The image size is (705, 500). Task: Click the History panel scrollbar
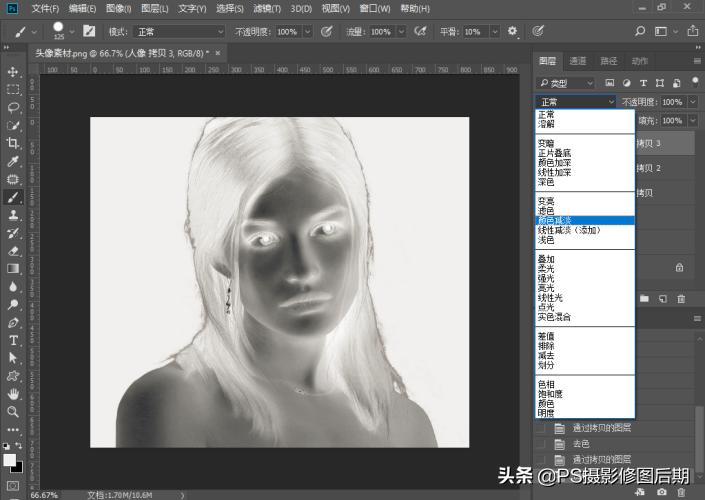click(699, 441)
